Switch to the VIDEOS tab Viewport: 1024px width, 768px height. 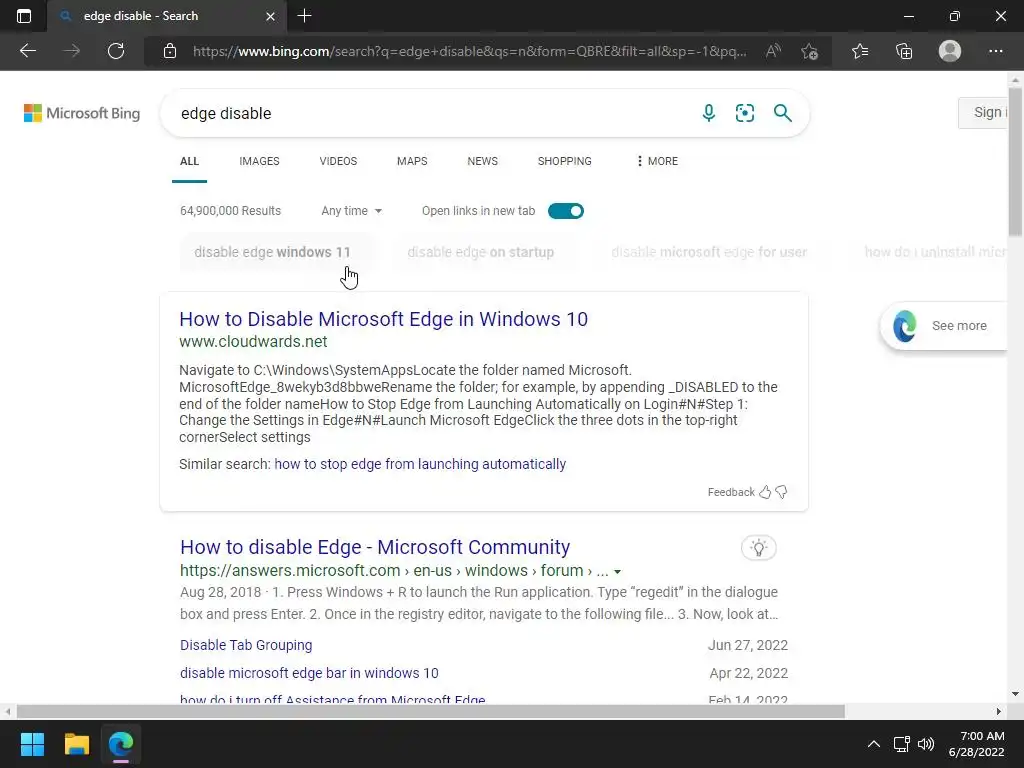[338, 161]
